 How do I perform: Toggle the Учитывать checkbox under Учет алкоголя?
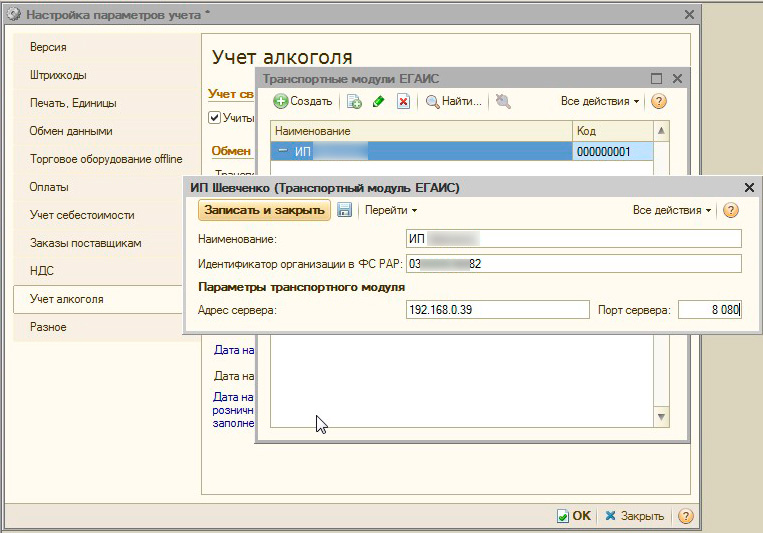coord(214,118)
